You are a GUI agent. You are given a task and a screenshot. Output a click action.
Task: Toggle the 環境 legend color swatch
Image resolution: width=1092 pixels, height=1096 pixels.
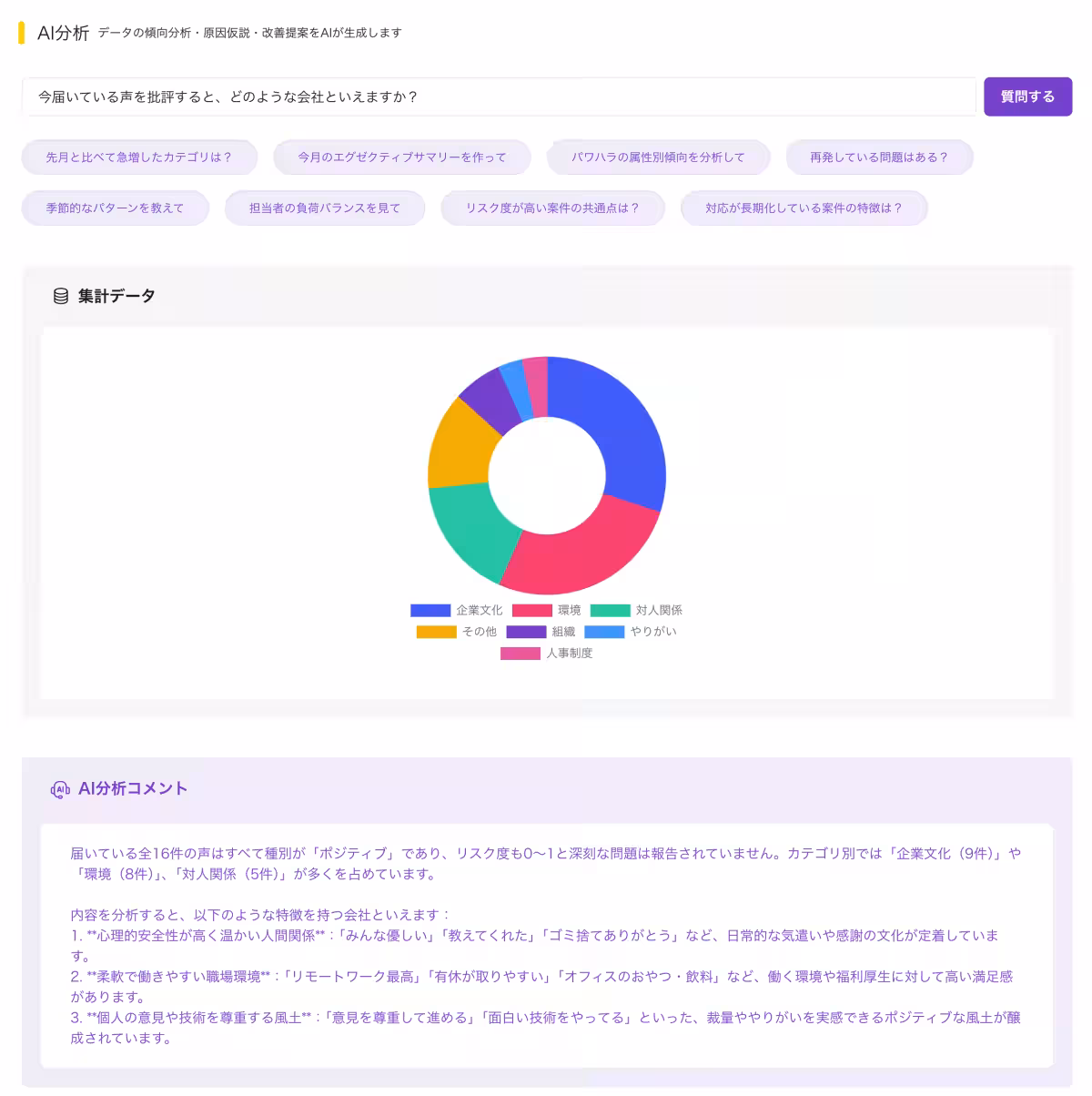[x=532, y=611]
